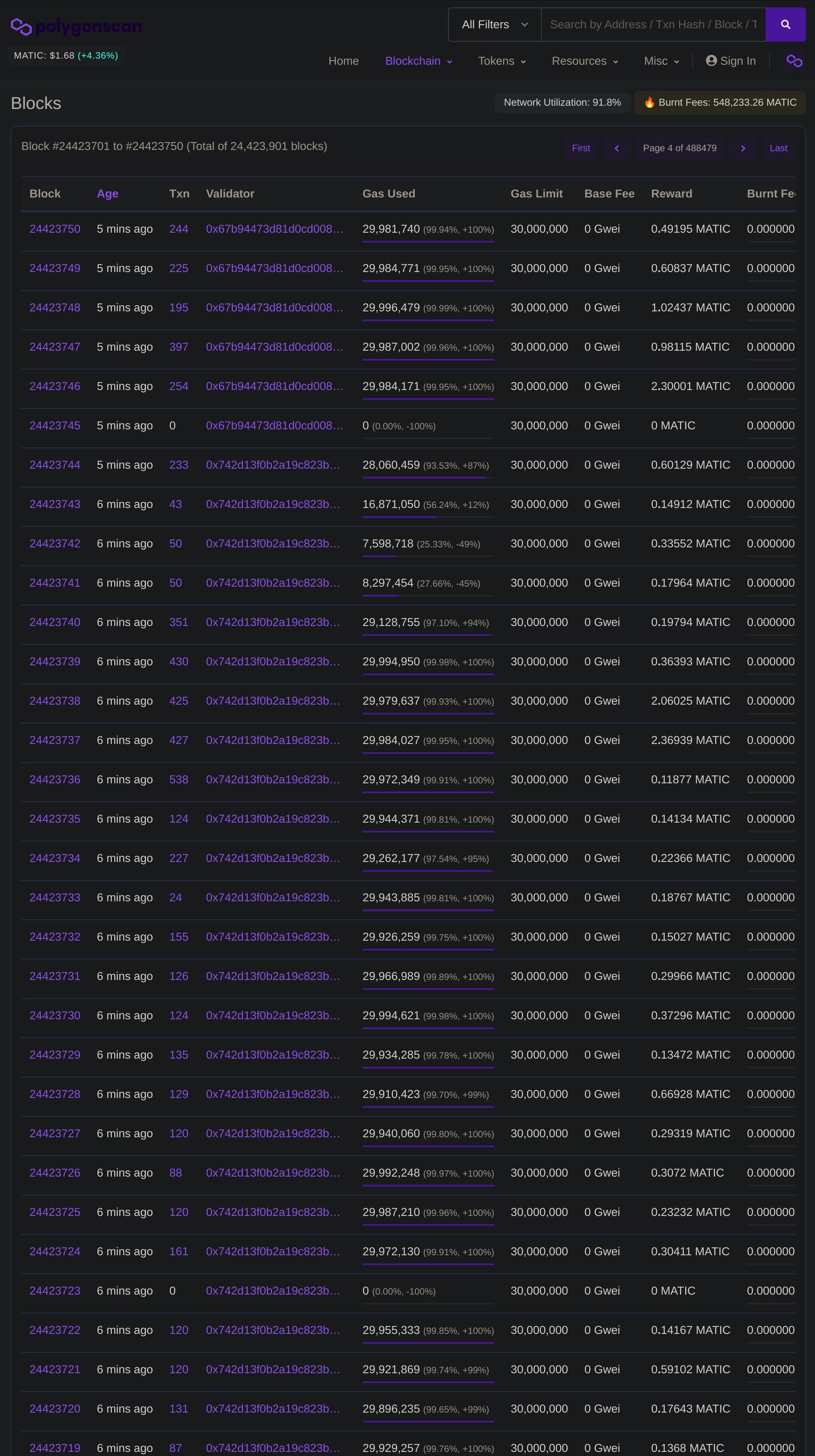Open the Misc menu
This screenshot has width=815, height=1456.
click(661, 61)
